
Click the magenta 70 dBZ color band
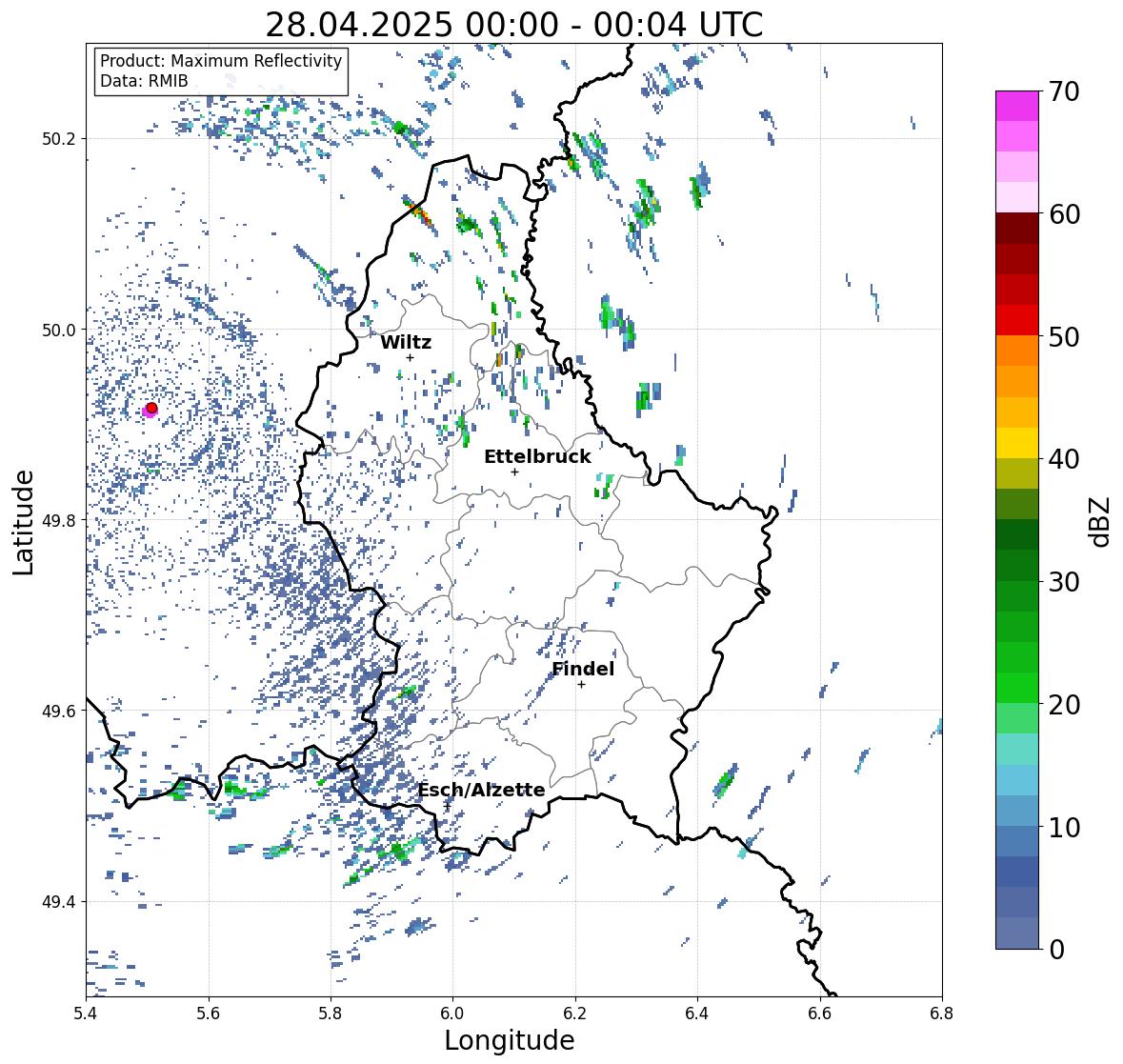tap(1017, 106)
